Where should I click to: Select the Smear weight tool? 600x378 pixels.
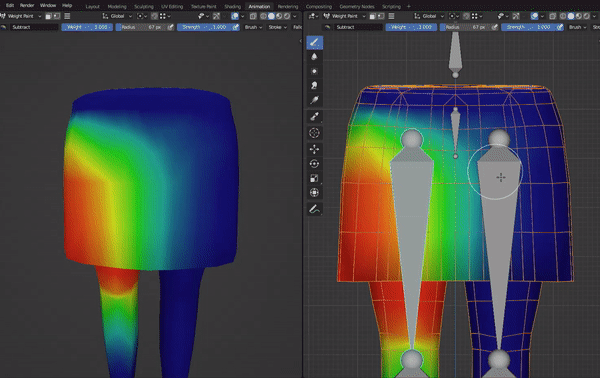tap(315, 86)
